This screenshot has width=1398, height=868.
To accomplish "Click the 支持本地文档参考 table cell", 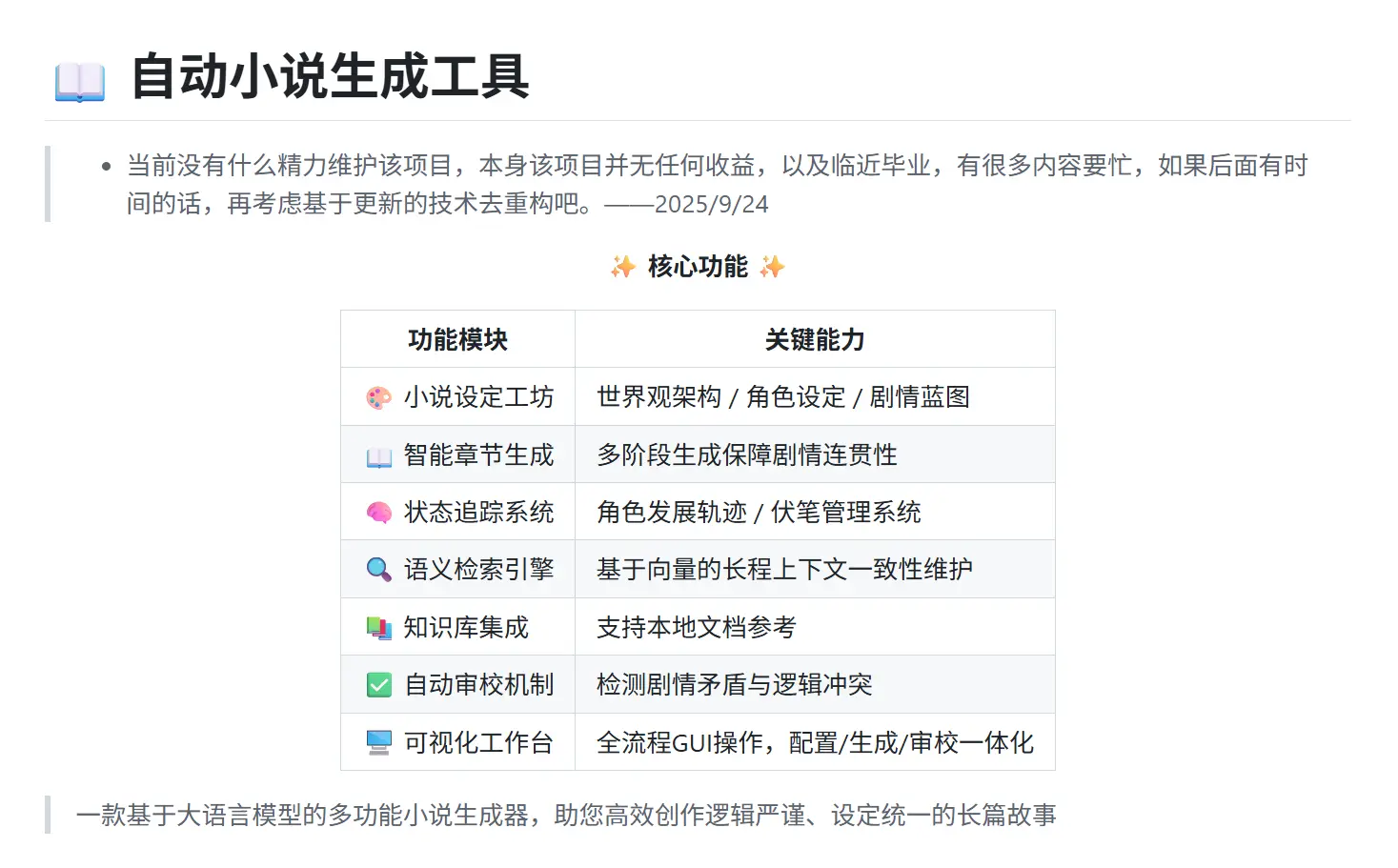I will click(696, 628).
